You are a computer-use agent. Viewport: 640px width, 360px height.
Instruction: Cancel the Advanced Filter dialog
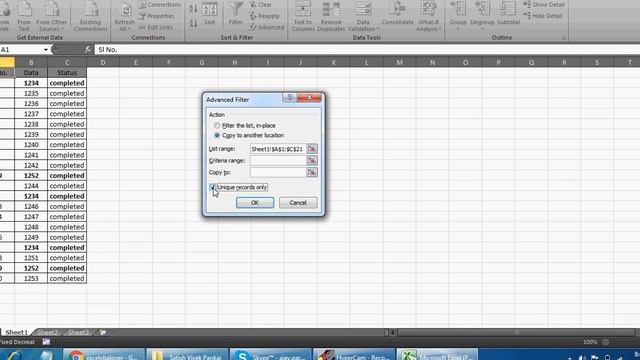(298, 203)
